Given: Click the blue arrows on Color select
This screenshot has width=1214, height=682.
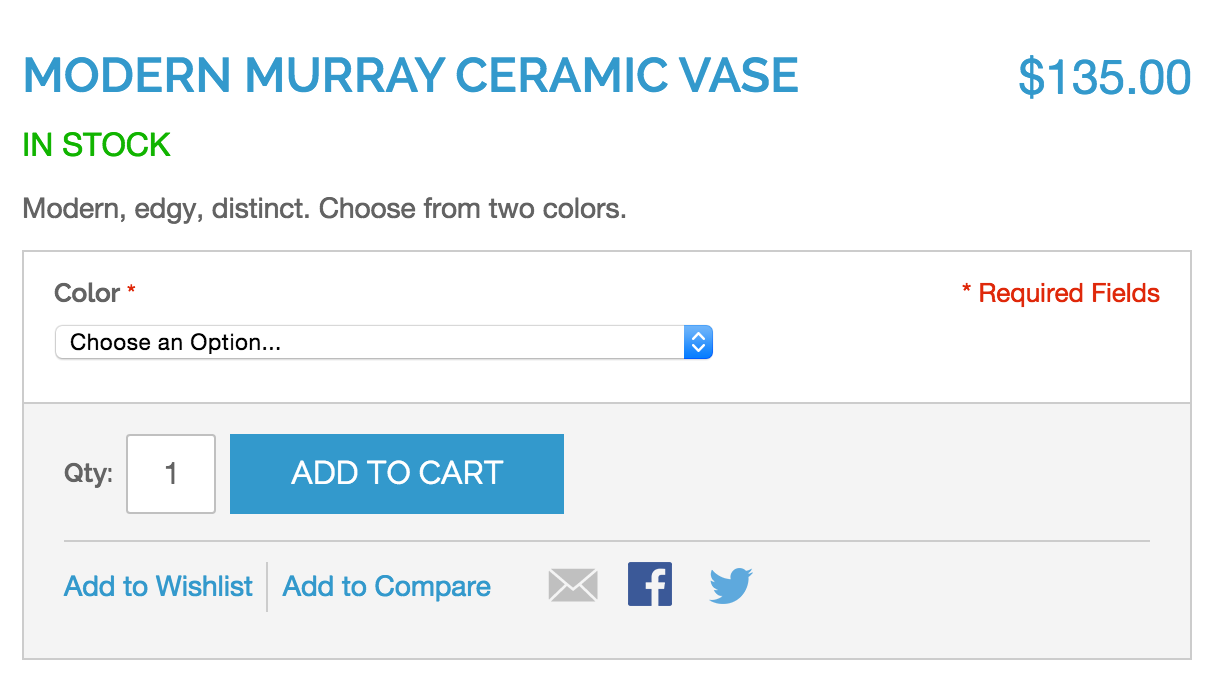Looking at the screenshot, I should (x=698, y=342).
